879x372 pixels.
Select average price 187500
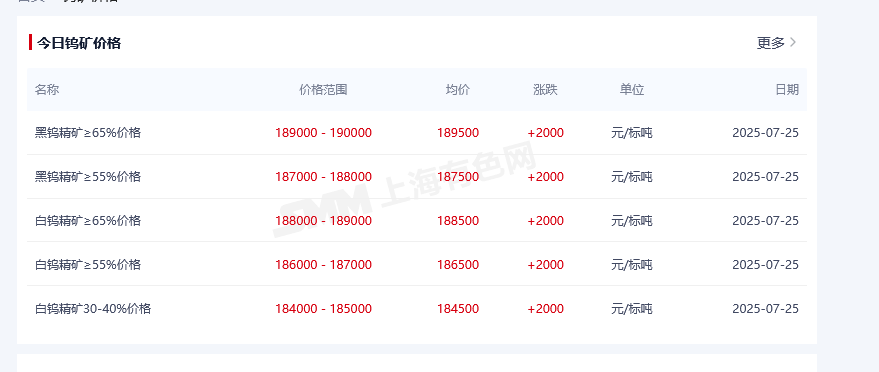pyautogui.click(x=458, y=176)
